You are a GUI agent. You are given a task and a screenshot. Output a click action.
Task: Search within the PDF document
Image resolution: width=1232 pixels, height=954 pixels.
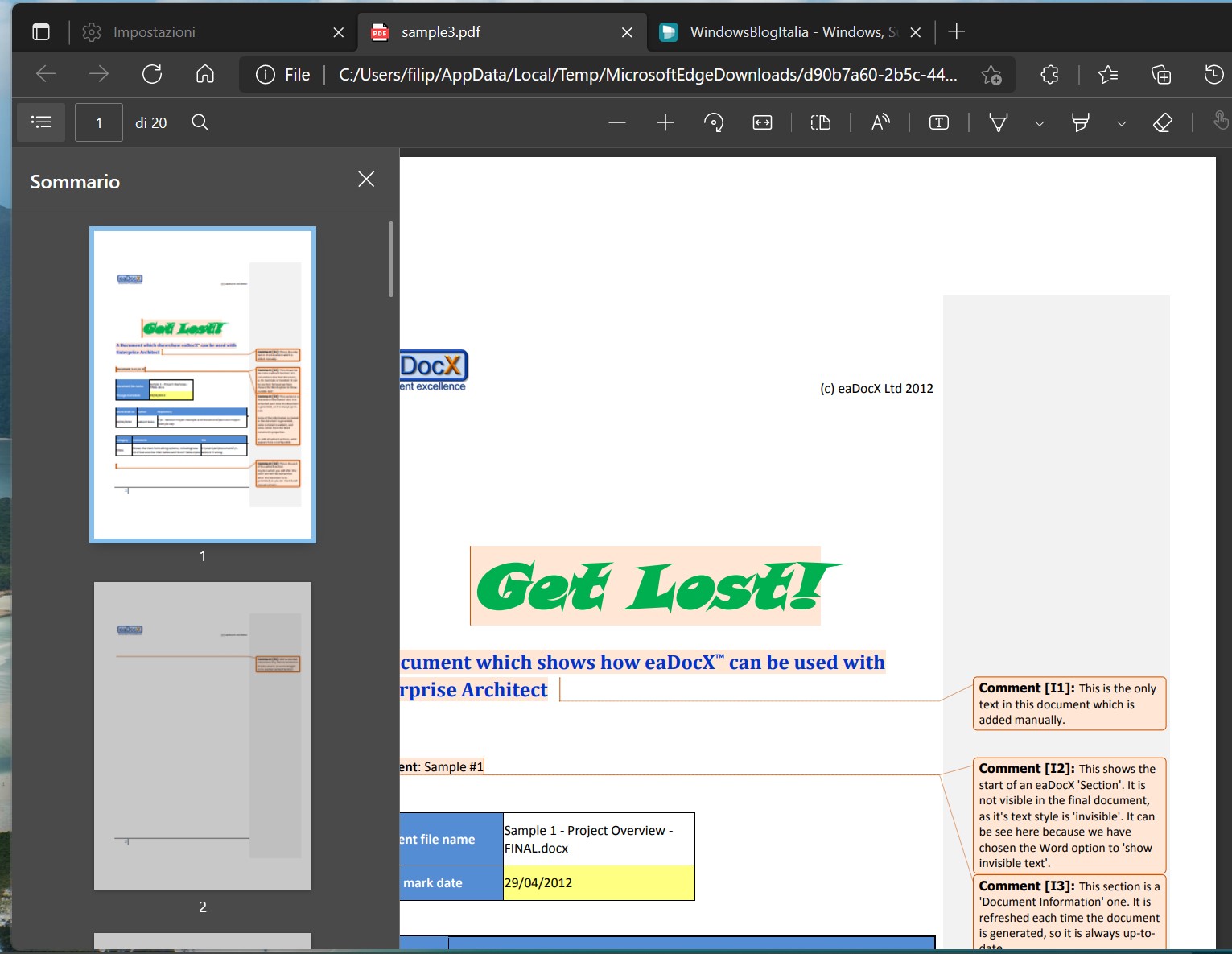pyautogui.click(x=200, y=122)
